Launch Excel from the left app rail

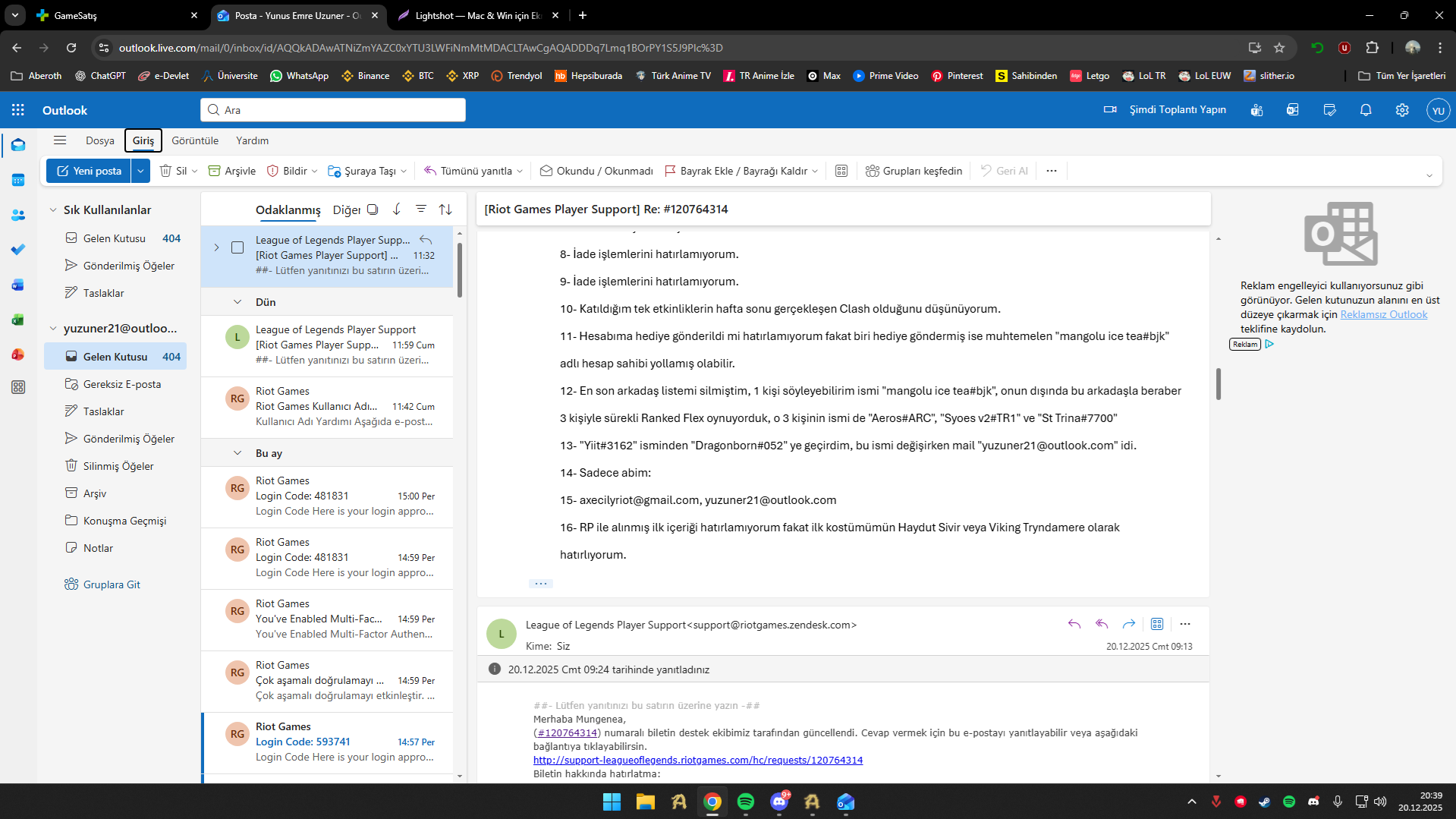click(18, 320)
